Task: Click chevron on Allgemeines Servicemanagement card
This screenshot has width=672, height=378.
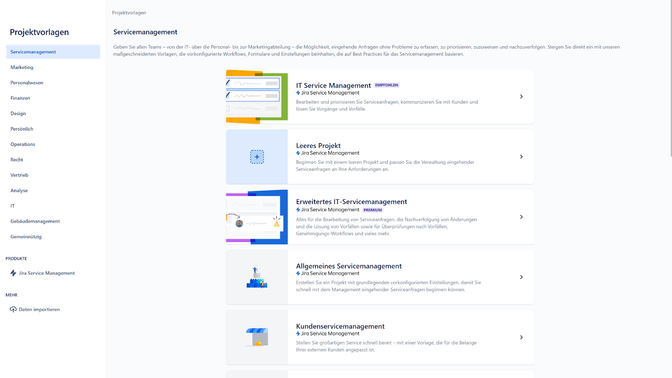Action: click(x=522, y=277)
